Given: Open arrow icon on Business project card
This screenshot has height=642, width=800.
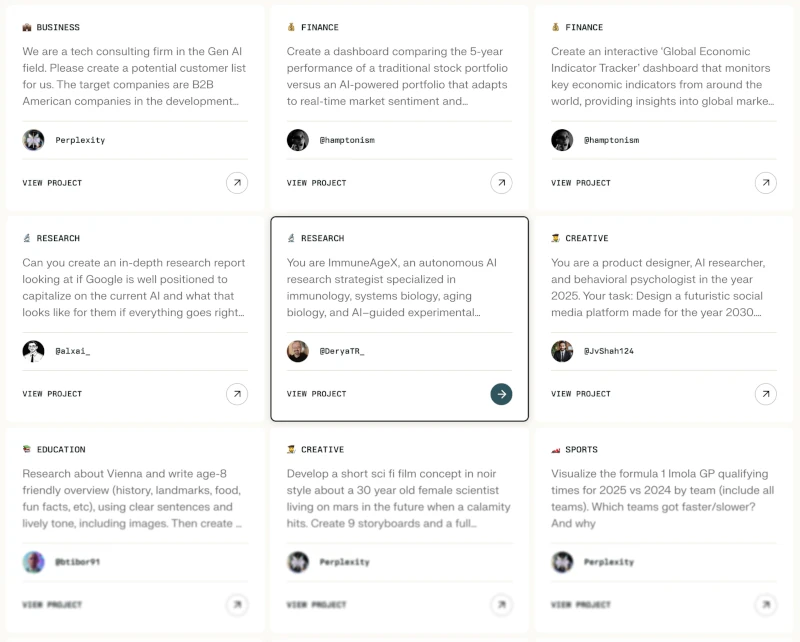Looking at the screenshot, I should (x=237, y=183).
